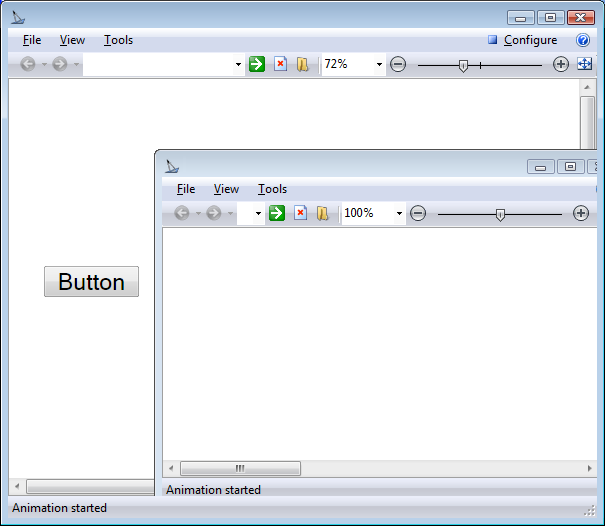
Task: Maximize the inner window
Action: click(x=570, y=167)
